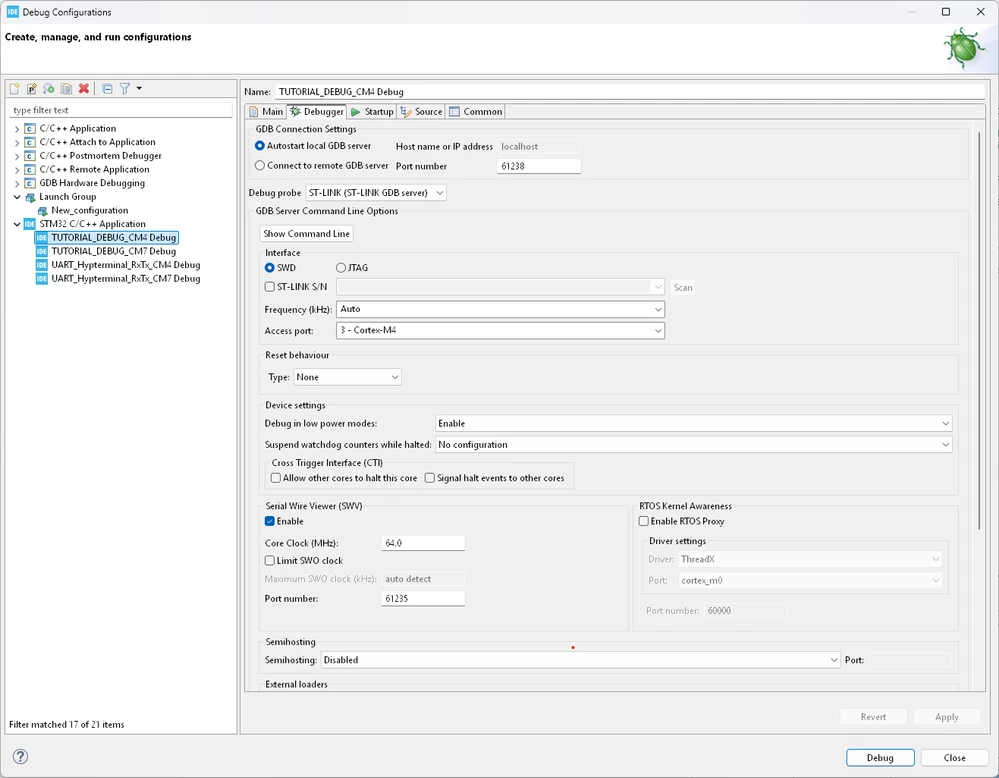The image size is (999, 778).
Task: Select GDB Hardware Debugging entry
Action: tap(92, 183)
